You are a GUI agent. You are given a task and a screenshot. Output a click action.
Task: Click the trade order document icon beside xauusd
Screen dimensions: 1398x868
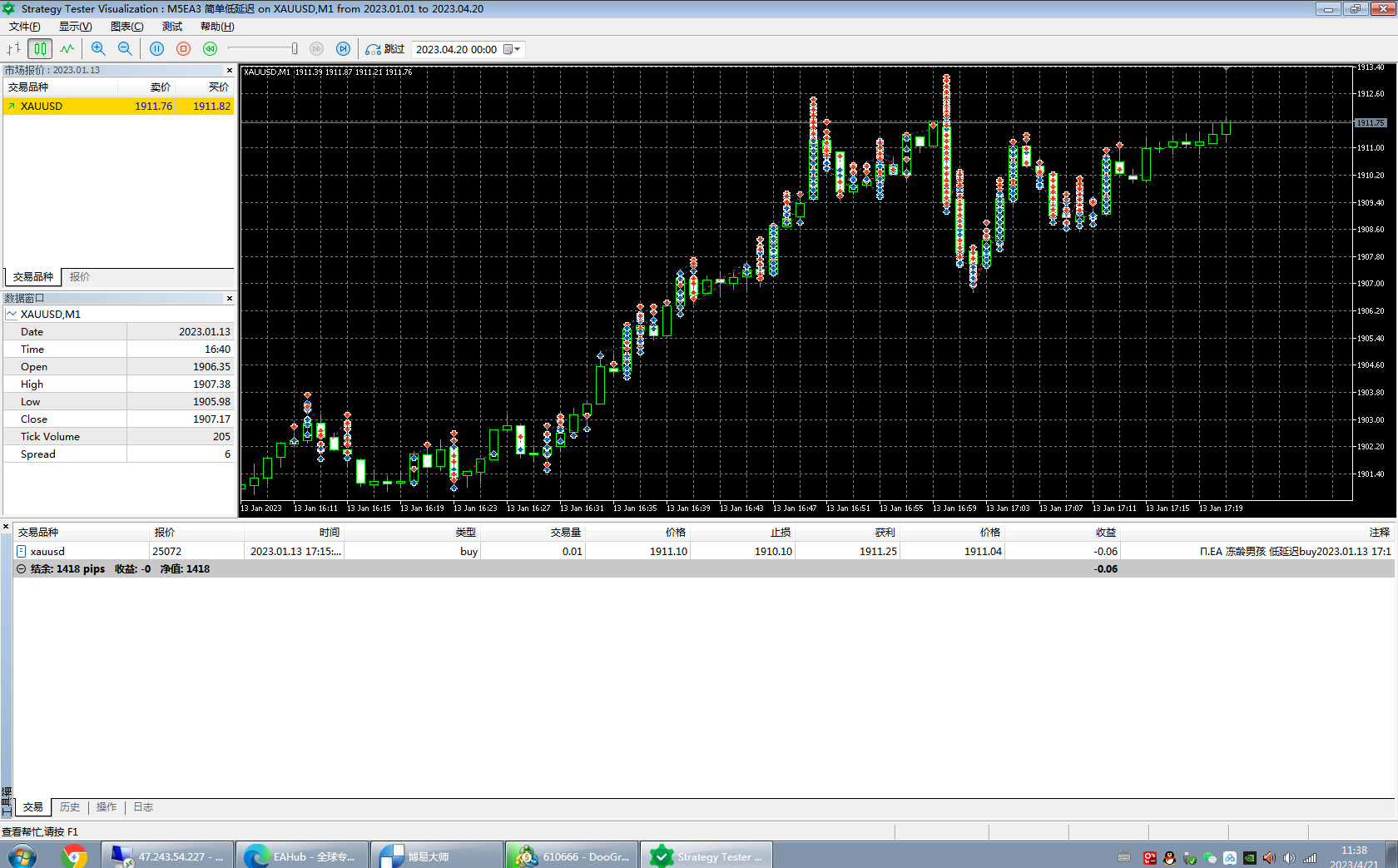(21, 552)
